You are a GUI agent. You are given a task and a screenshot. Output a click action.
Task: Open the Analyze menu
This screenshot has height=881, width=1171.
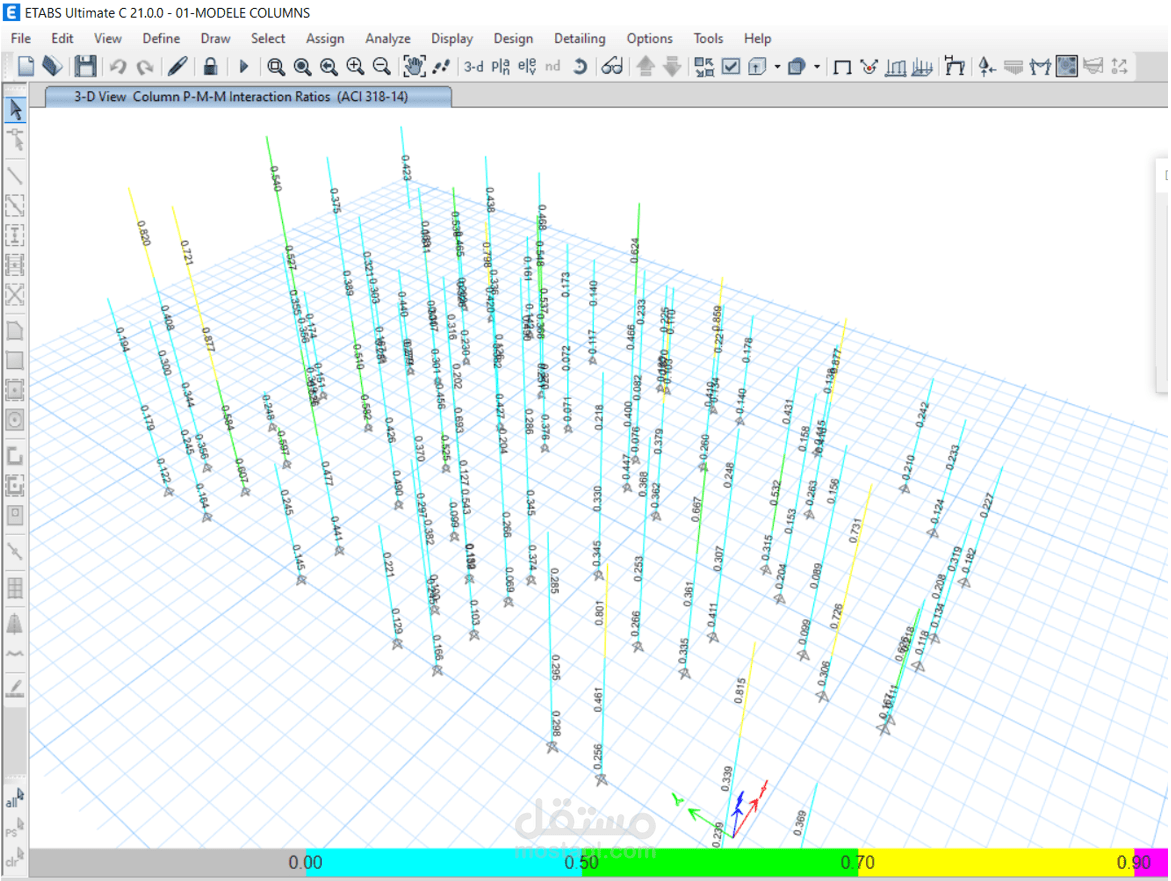click(388, 38)
